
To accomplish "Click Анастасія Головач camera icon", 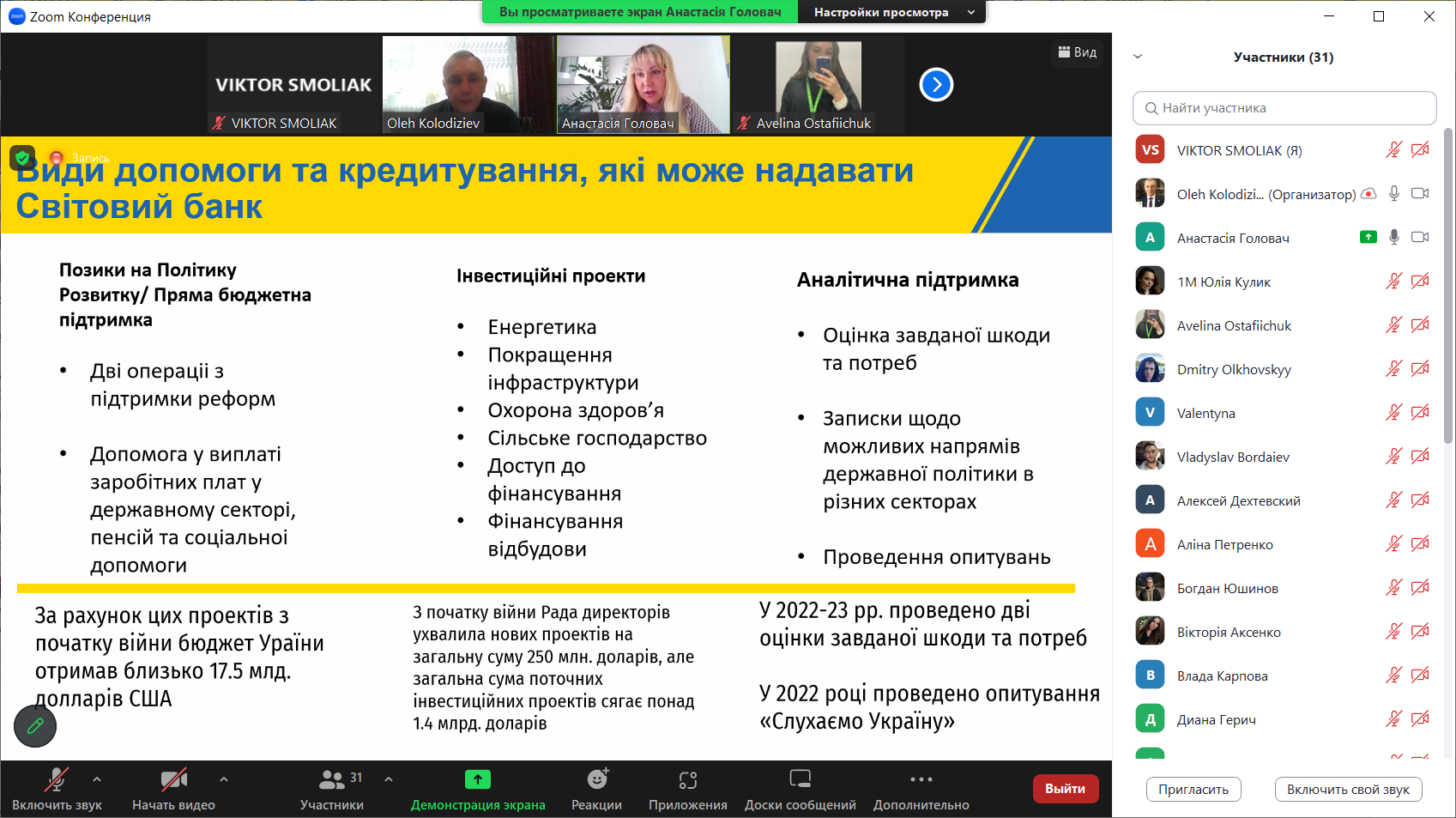I will (x=1421, y=238).
